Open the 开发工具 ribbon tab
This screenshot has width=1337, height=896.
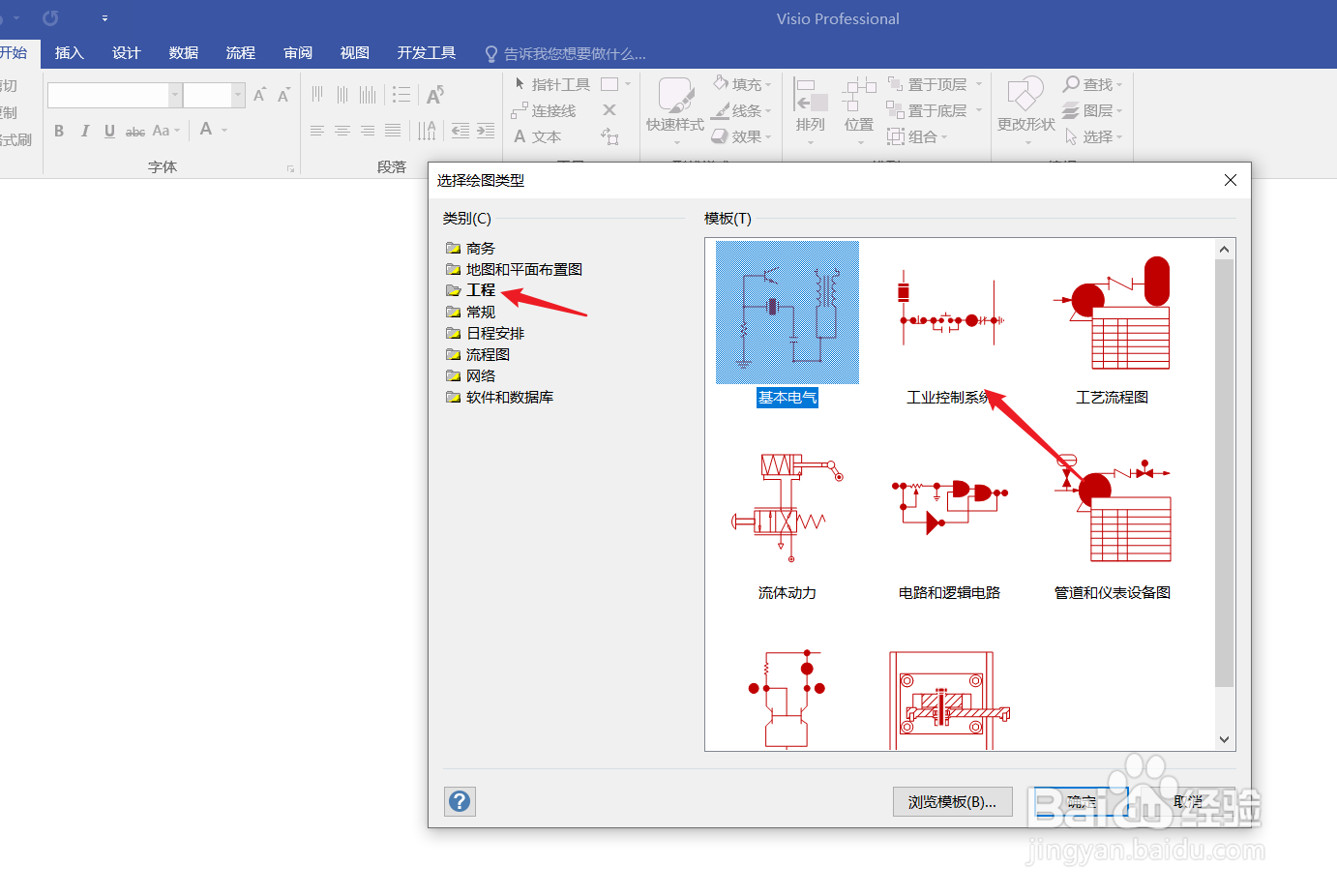pos(427,53)
